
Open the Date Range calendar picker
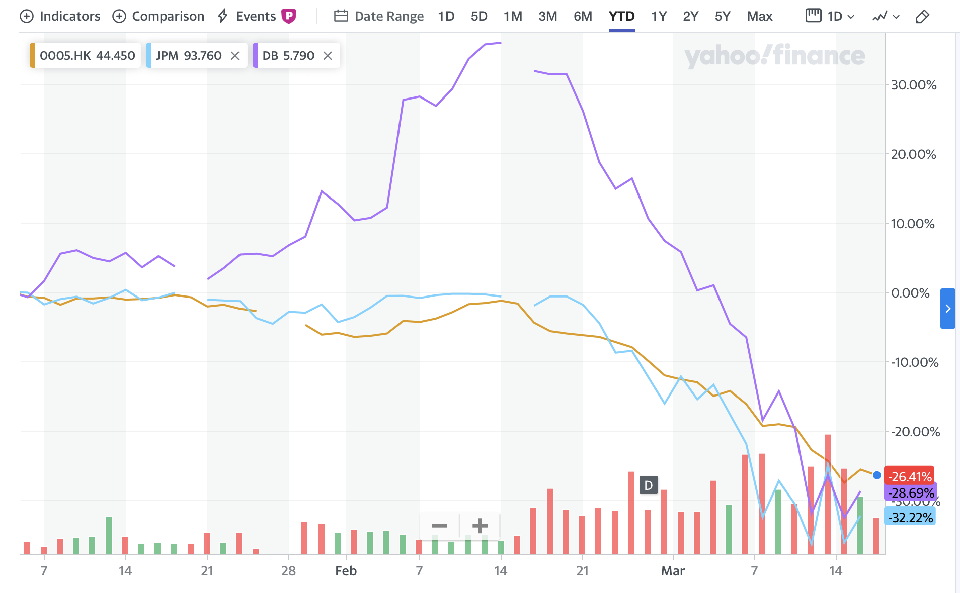click(x=379, y=16)
